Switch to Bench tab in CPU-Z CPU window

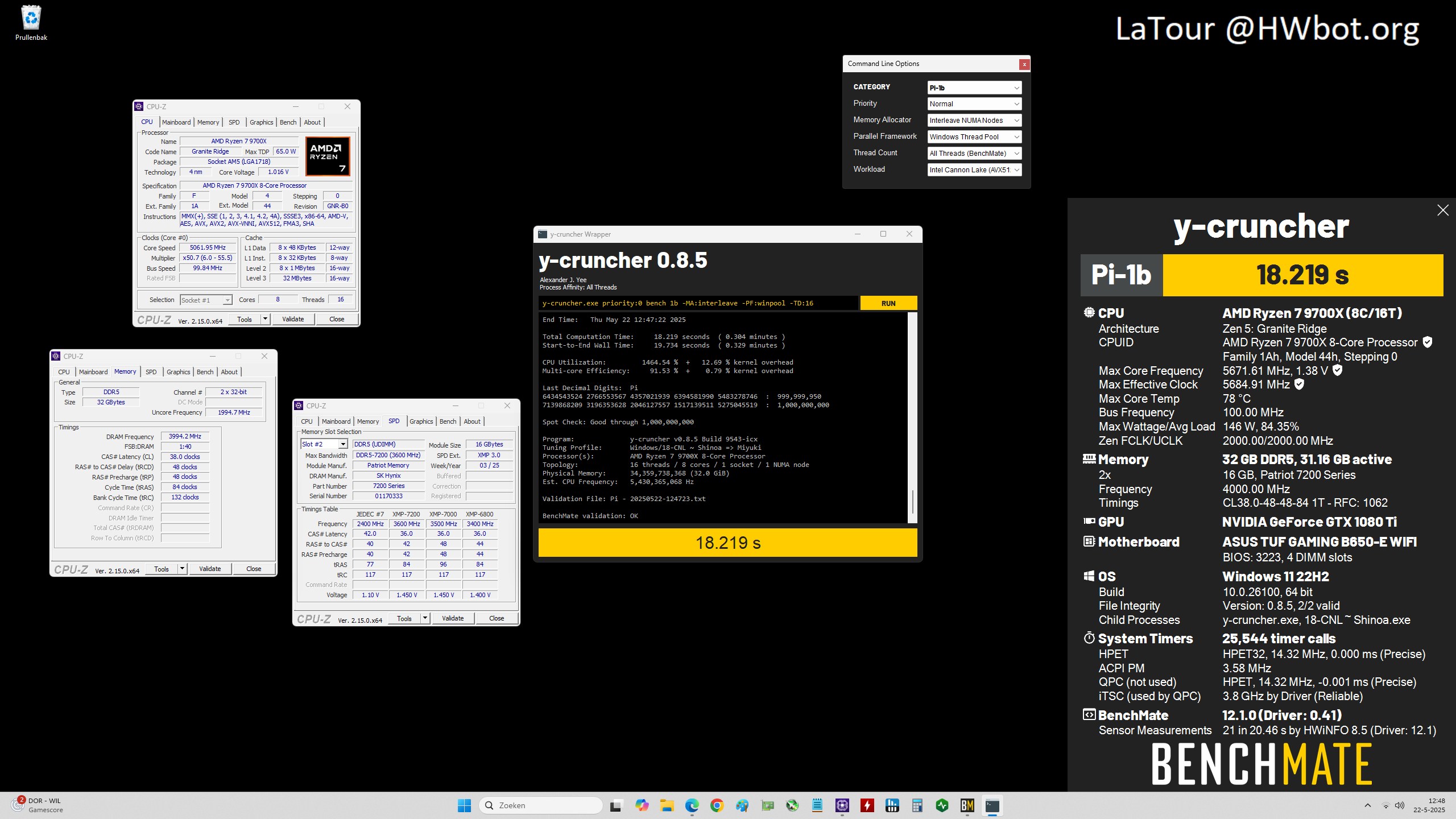click(288, 122)
